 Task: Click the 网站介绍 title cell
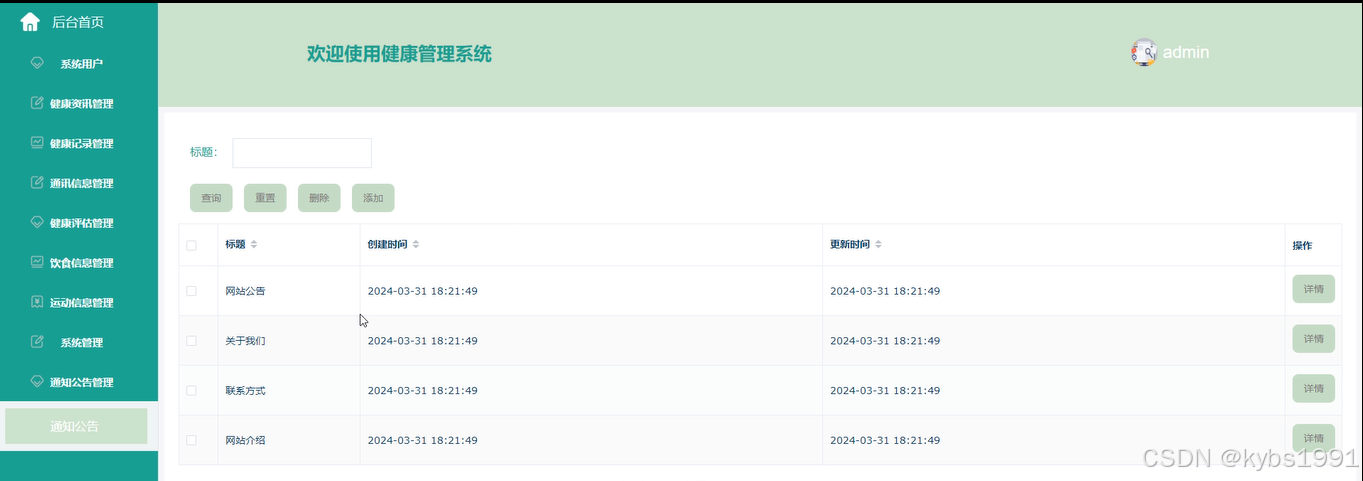pos(245,440)
